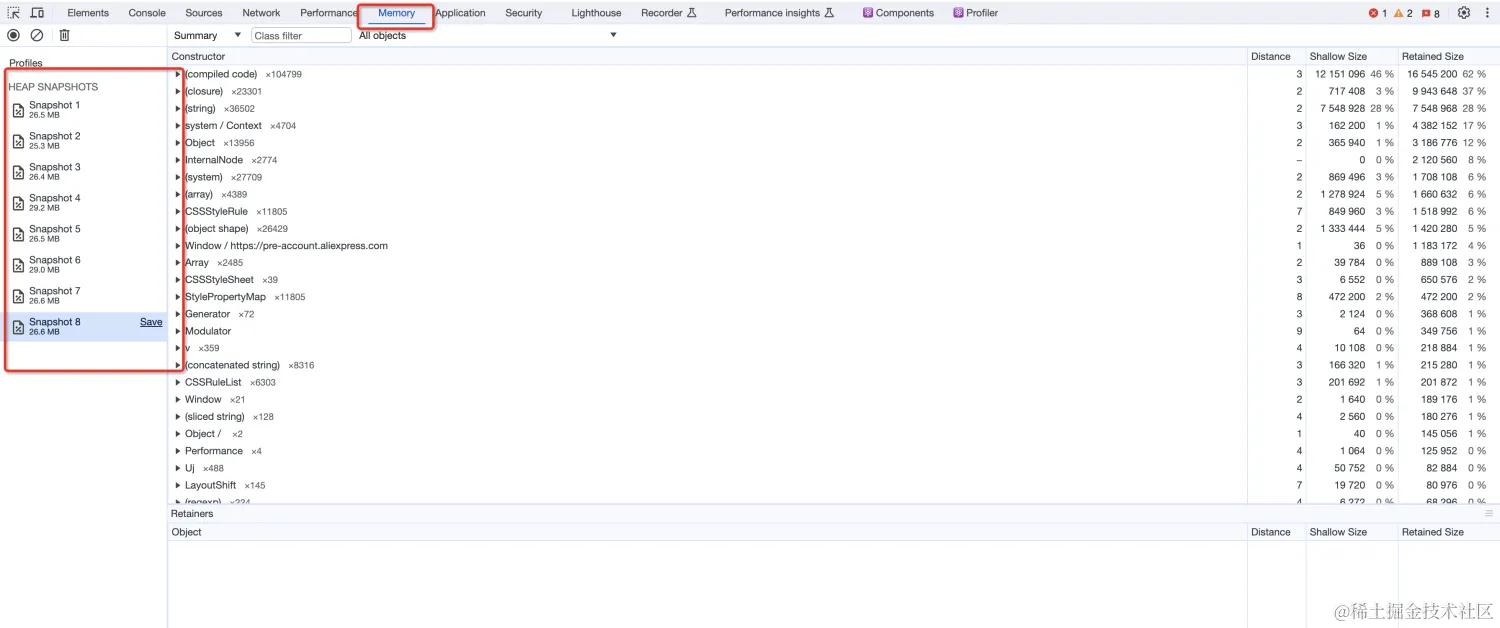Open the React Components tab
1500x628 pixels.
click(898, 13)
